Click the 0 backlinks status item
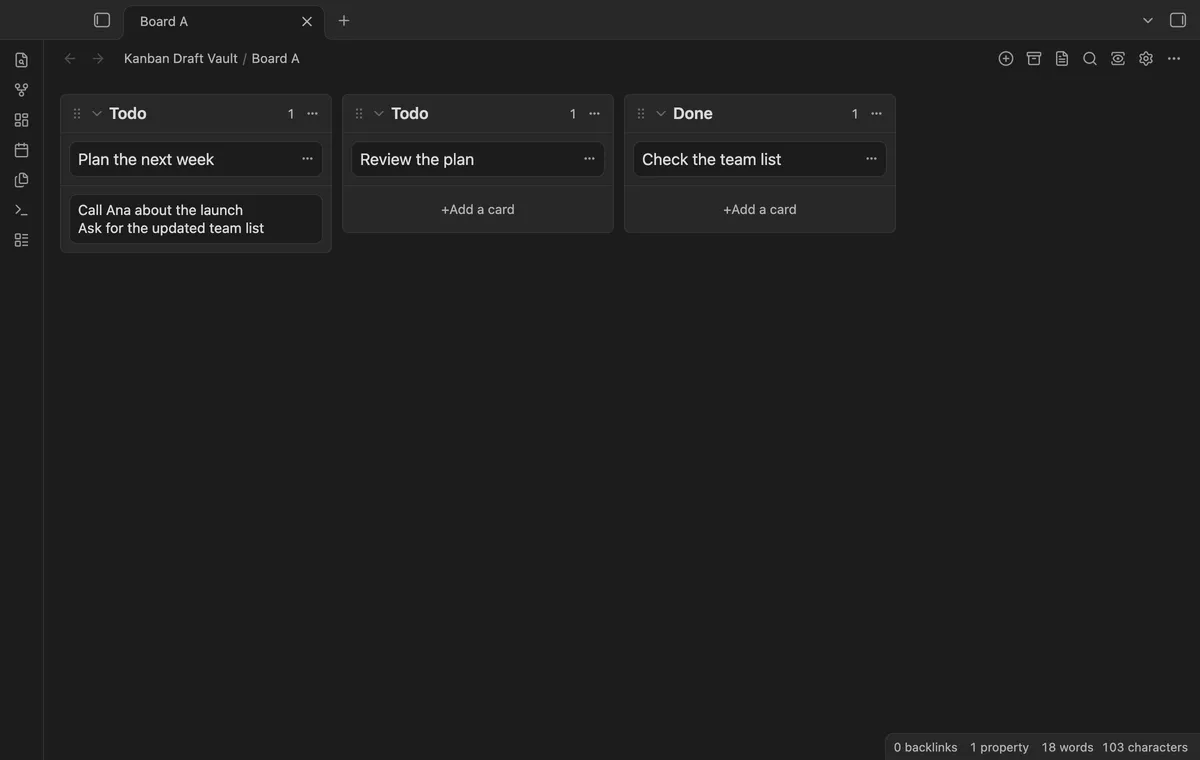 925,747
